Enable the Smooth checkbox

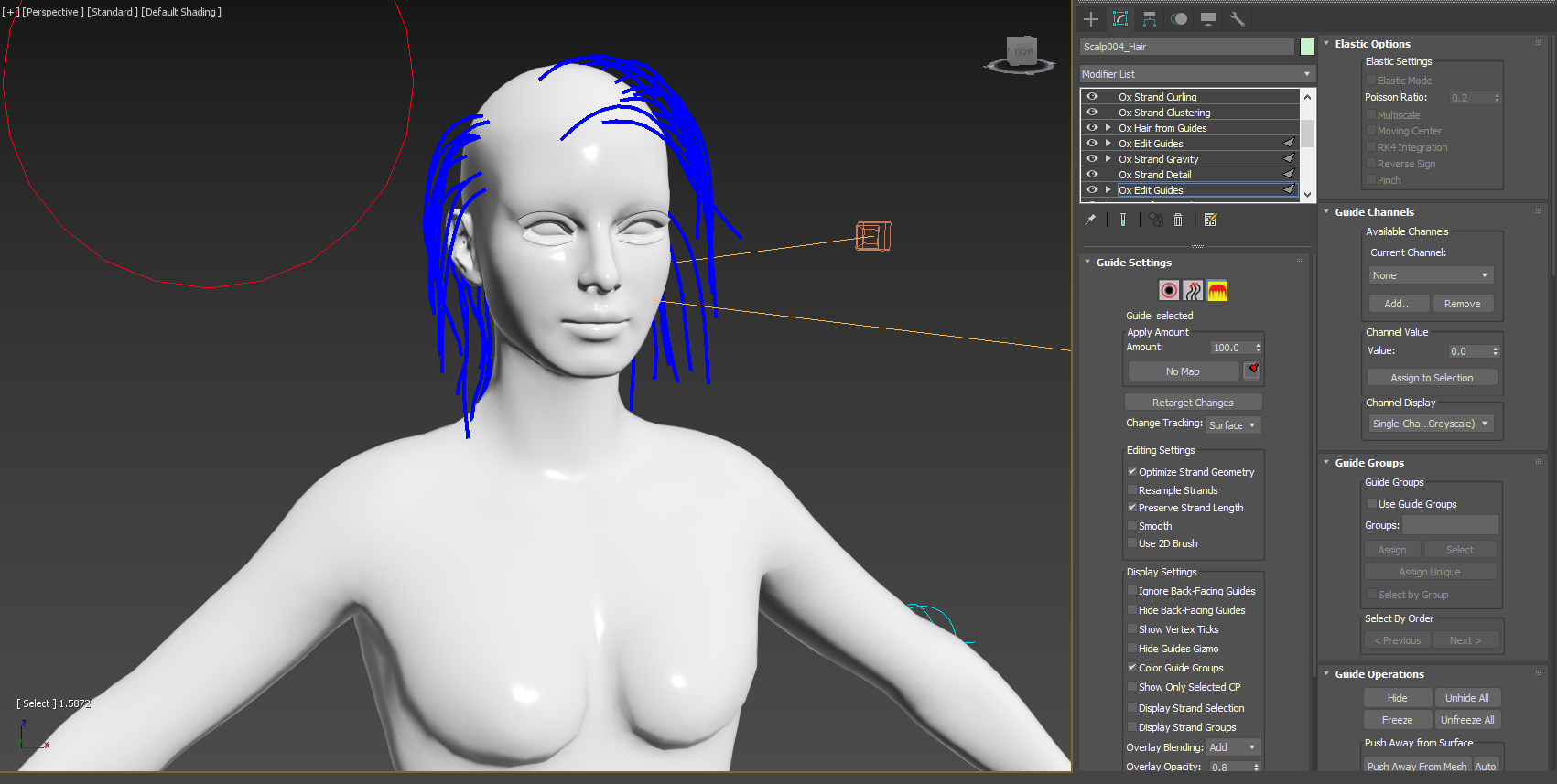click(x=1132, y=526)
